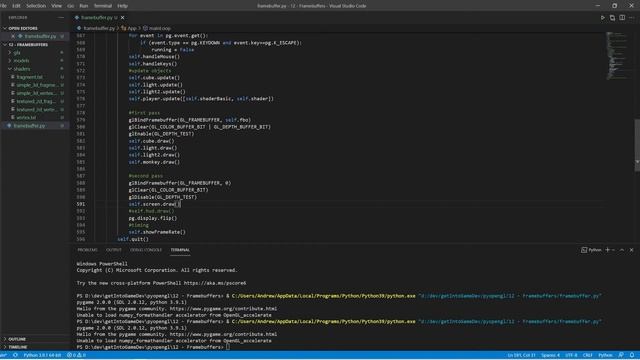Open the Run menu
The width and height of the screenshot is (640, 360).
click(84, 6)
